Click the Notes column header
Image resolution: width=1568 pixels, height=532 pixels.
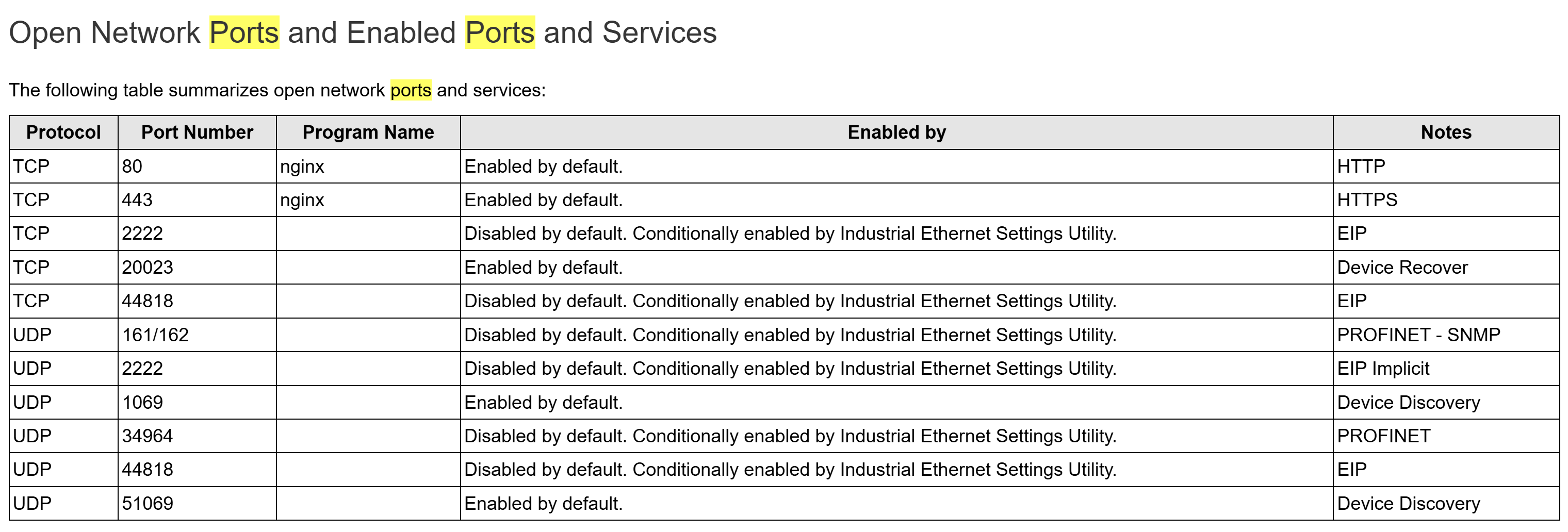1446,132
